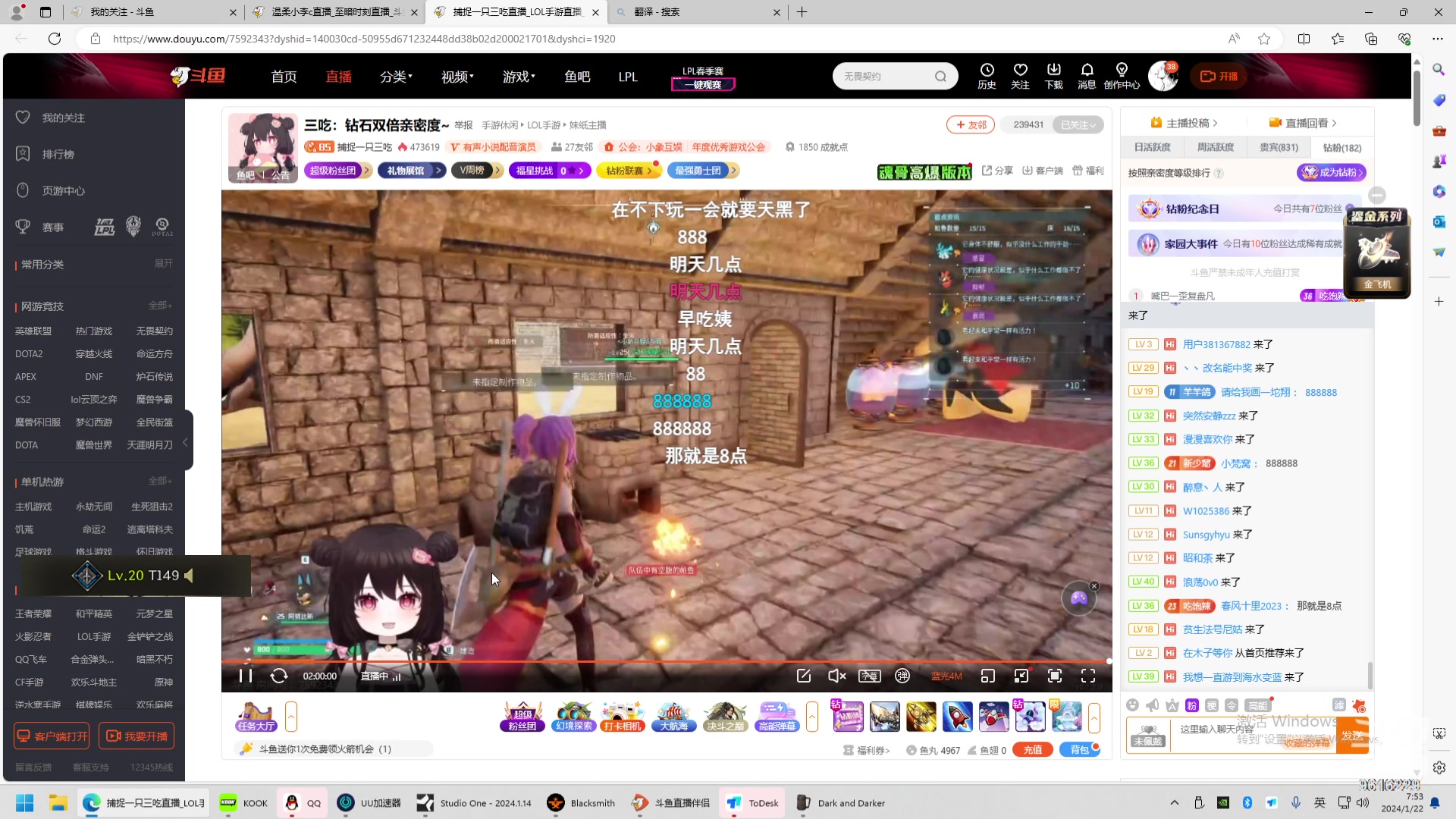
Task: Expand the 视频 nav dropdown
Action: [457, 77]
